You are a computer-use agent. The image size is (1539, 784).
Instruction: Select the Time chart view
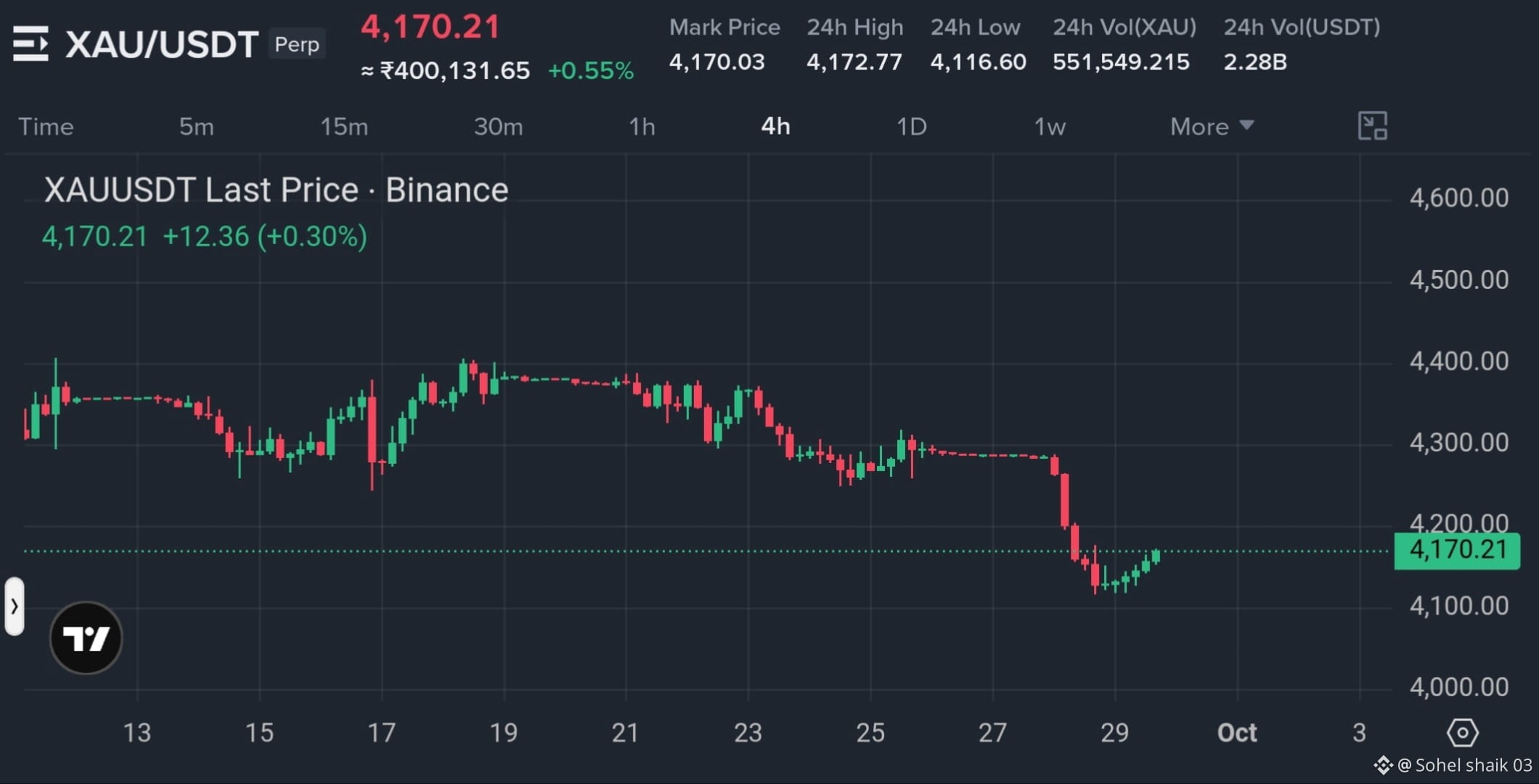pos(46,126)
